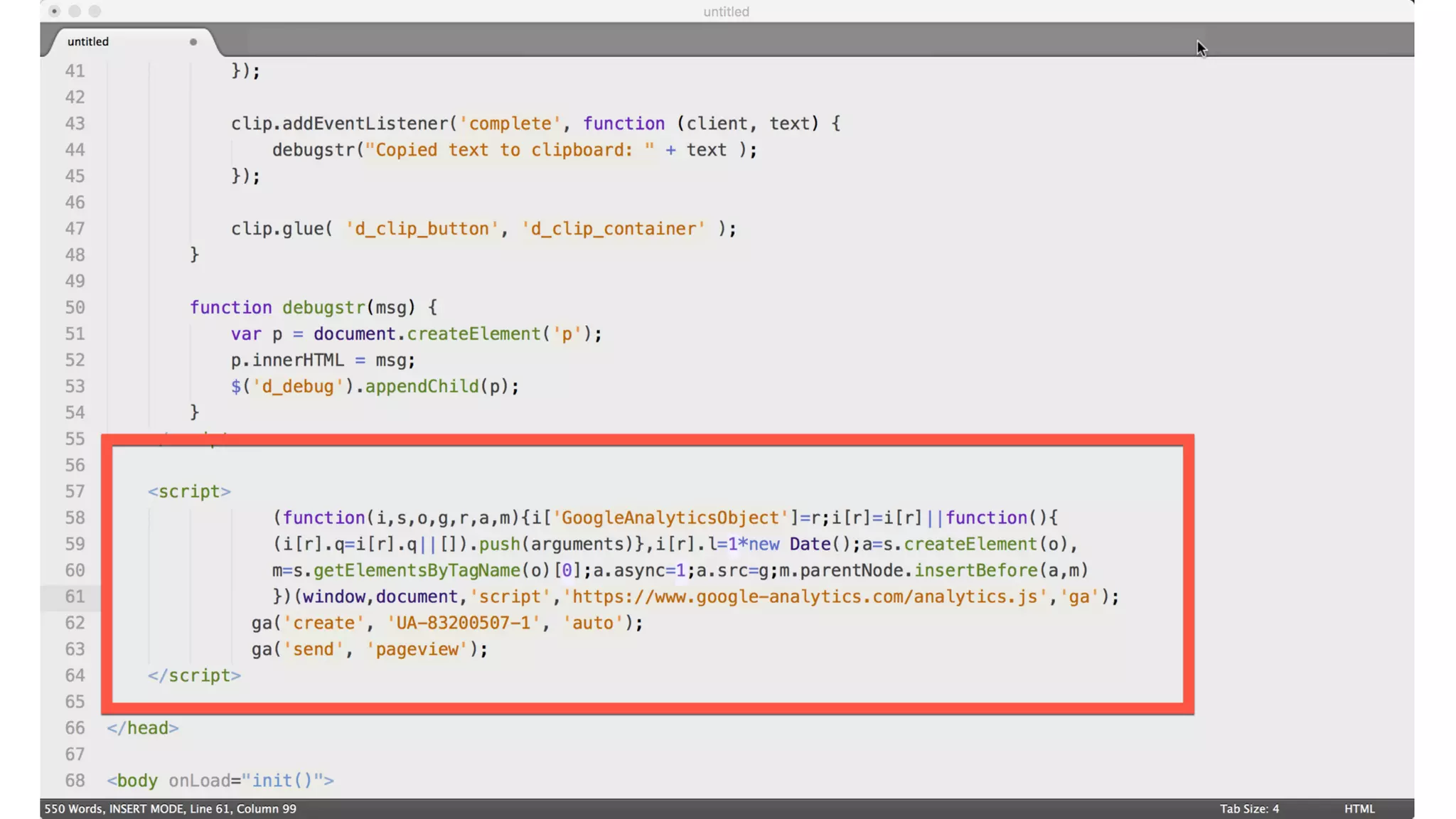The height and width of the screenshot is (819, 1456).
Task: Click the yellow minimize window button
Action: (75, 11)
